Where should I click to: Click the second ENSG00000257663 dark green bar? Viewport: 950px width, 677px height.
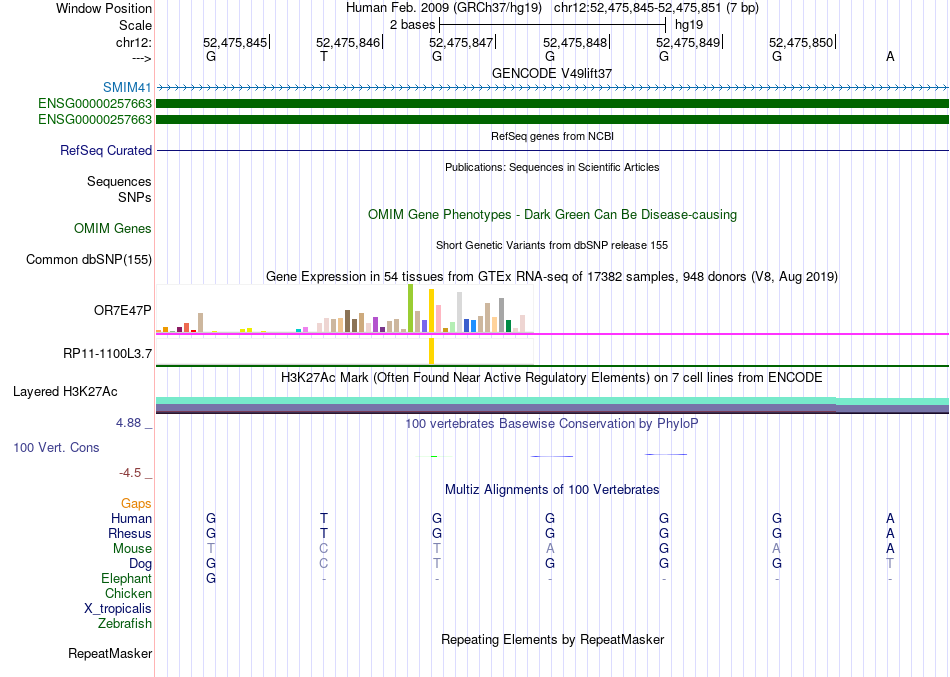pyautogui.click(x=552, y=119)
